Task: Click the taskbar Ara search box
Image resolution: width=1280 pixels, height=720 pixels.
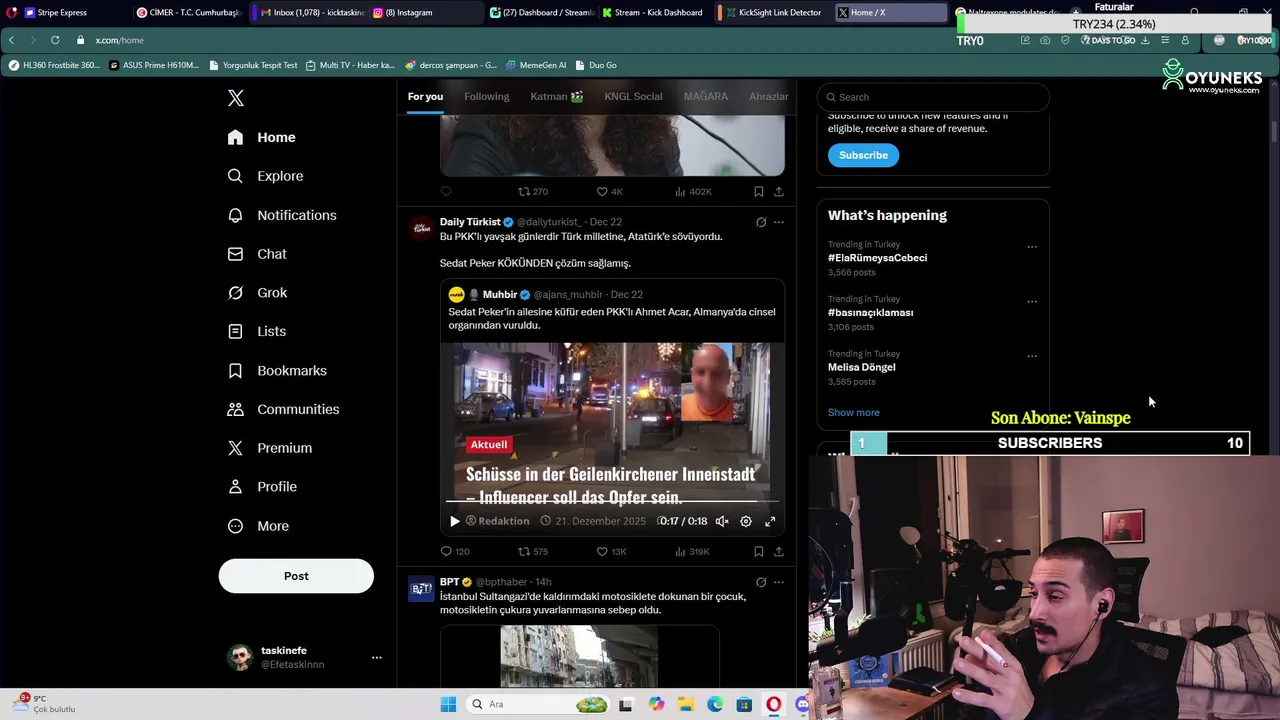Action: click(x=539, y=704)
